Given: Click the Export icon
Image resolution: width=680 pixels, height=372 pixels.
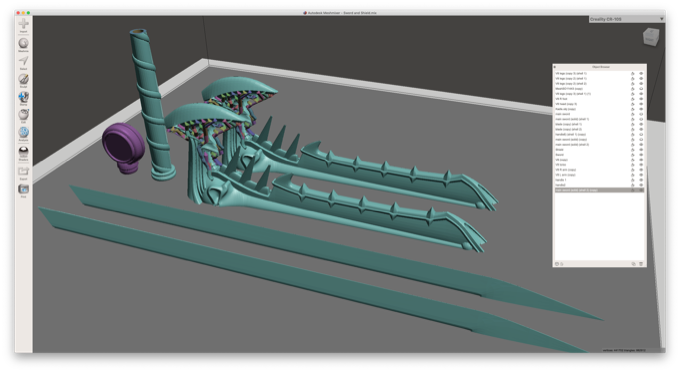Looking at the screenshot, I should click(23, 171).
